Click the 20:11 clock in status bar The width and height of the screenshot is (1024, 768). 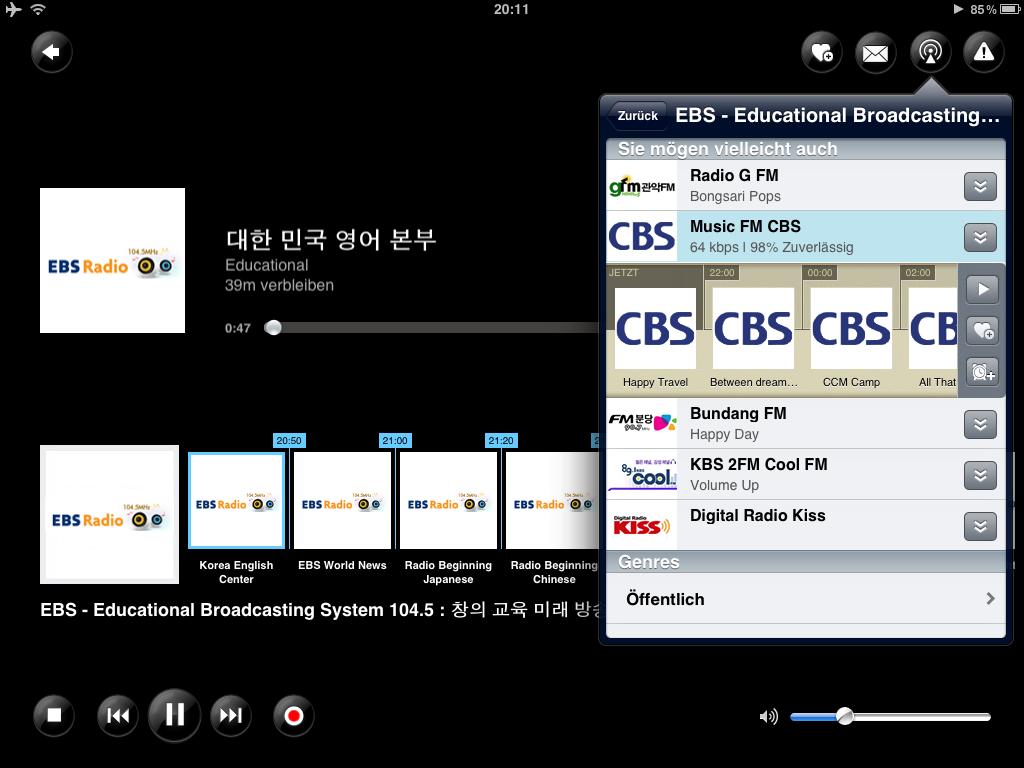pos(511,10)
